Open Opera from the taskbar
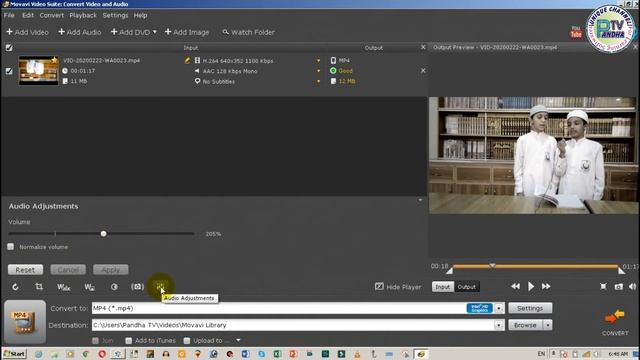The width and height of the screenshot is (640, 360). click(102, 354)
